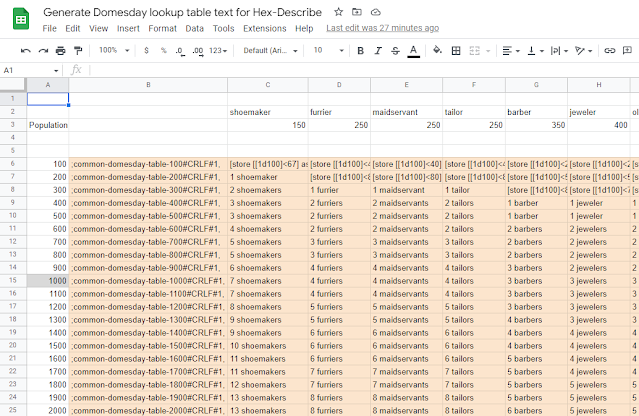Format cell as percent
This screenshot has height=416, width=639.
tap(163, 51)
